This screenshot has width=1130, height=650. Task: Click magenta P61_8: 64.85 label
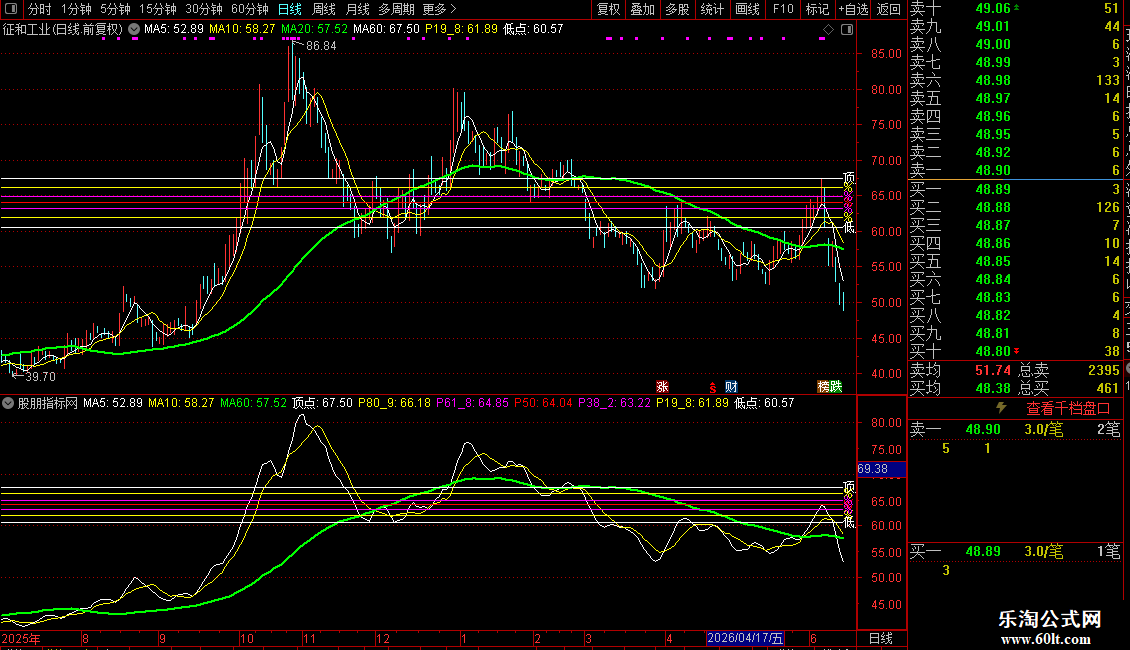[x=472, y=403]
